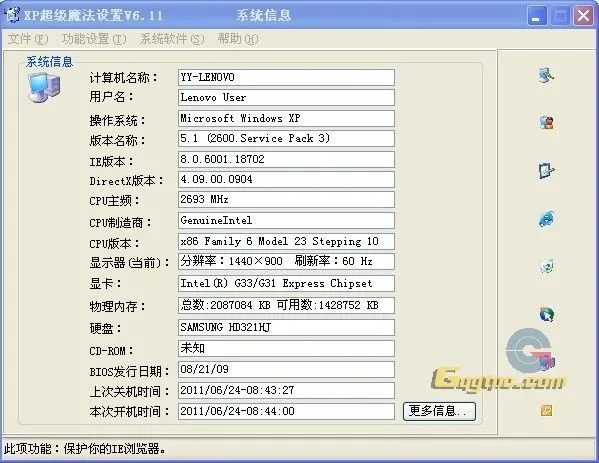The width and height of the screenshot is (599, 463).
Task: Click the CPU主频 field showing 2693 MHz
Action: click(286, 199)
